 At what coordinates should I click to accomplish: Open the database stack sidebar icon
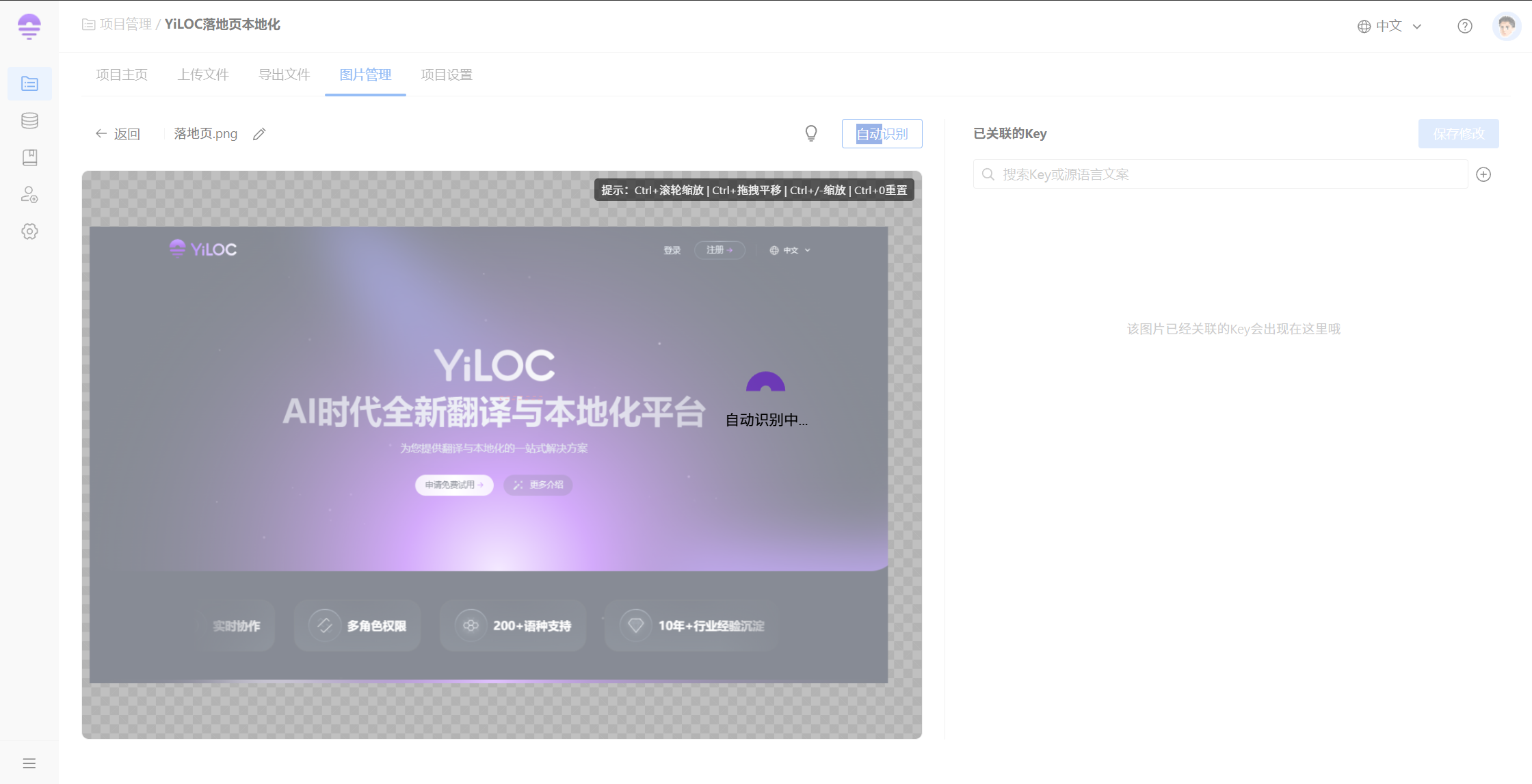[x=29, y=121]
